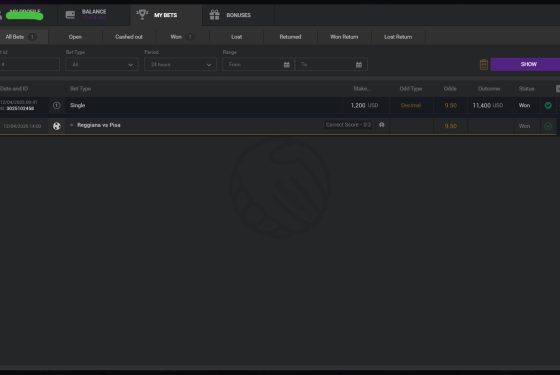Screen dimensions: 560x375
Task: Open the Bet Type dropdown
Action: 102,65
